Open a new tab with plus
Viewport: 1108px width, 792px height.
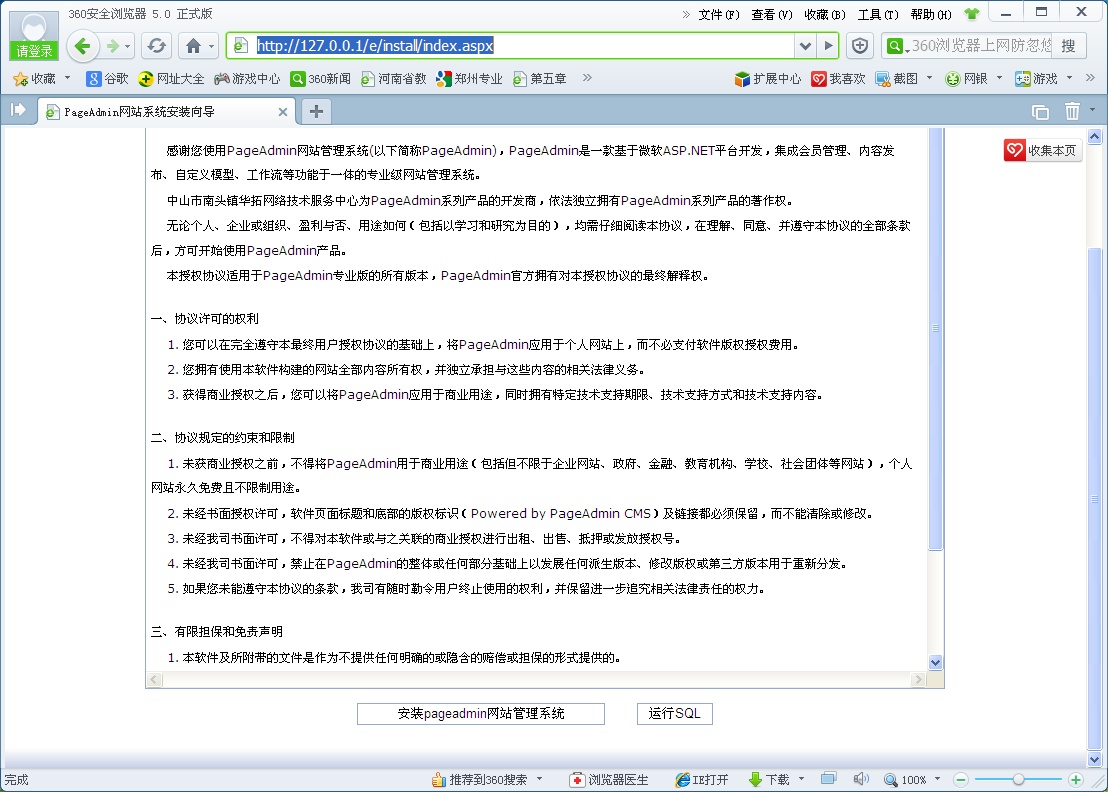click(x=317, y=111)
